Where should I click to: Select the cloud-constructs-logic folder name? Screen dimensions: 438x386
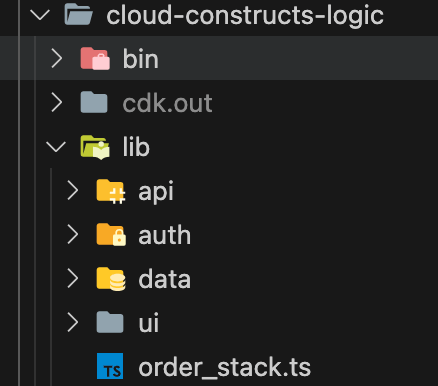pos(245,16)
